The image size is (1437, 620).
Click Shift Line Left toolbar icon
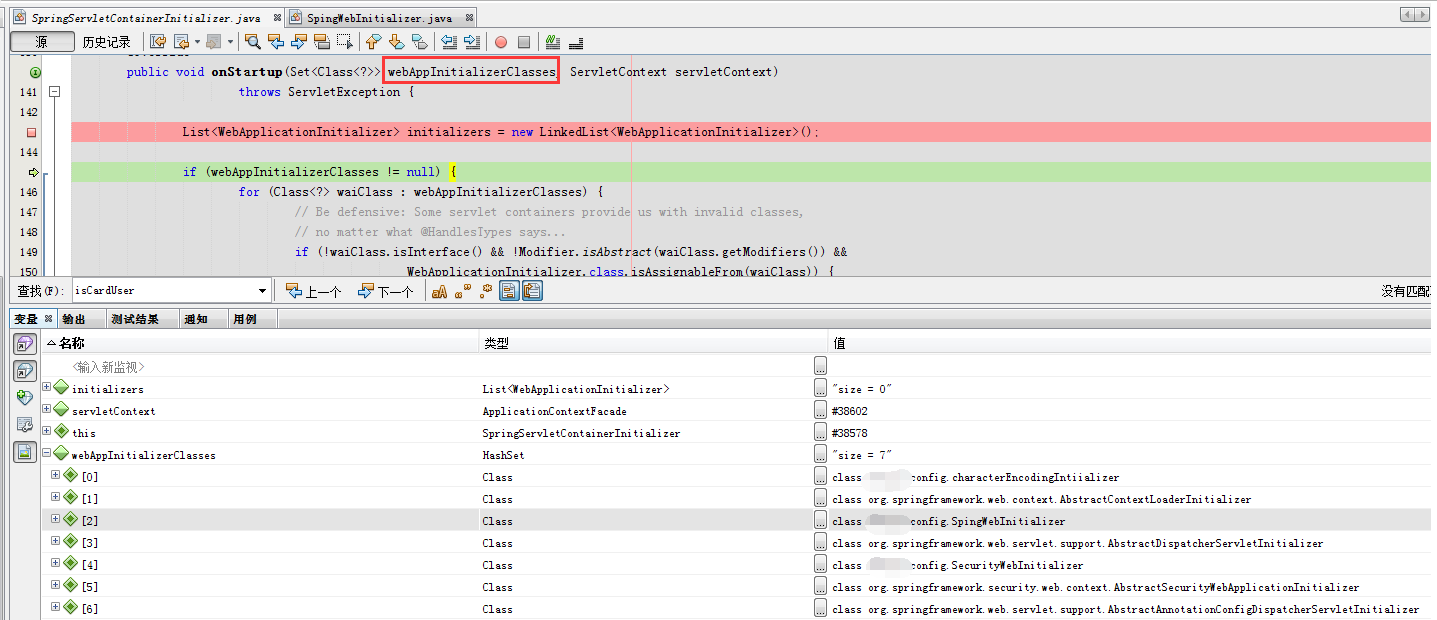449,42
